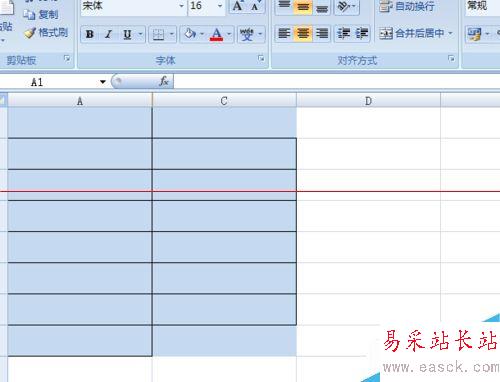This screenshot has width=500, height=382.
Task: Open the fill color dropdown arrow
Action: point(202,34)
